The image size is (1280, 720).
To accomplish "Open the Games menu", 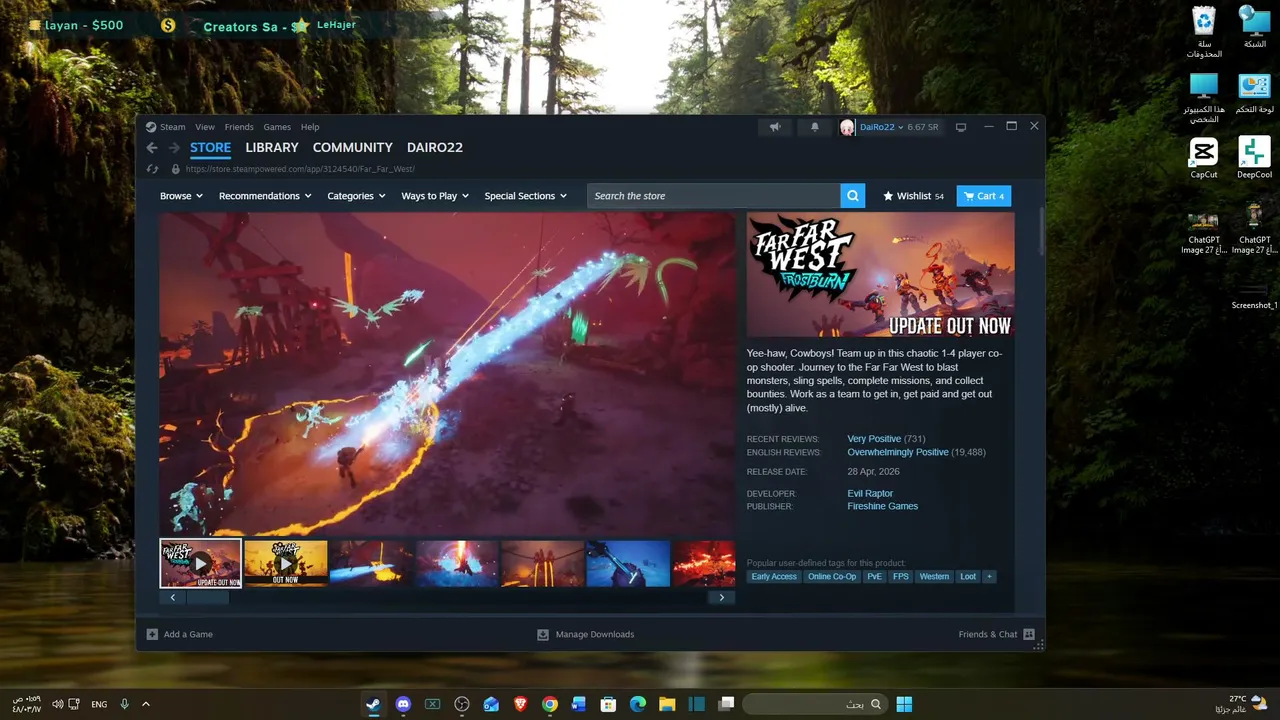I will [x=277, y=127].
